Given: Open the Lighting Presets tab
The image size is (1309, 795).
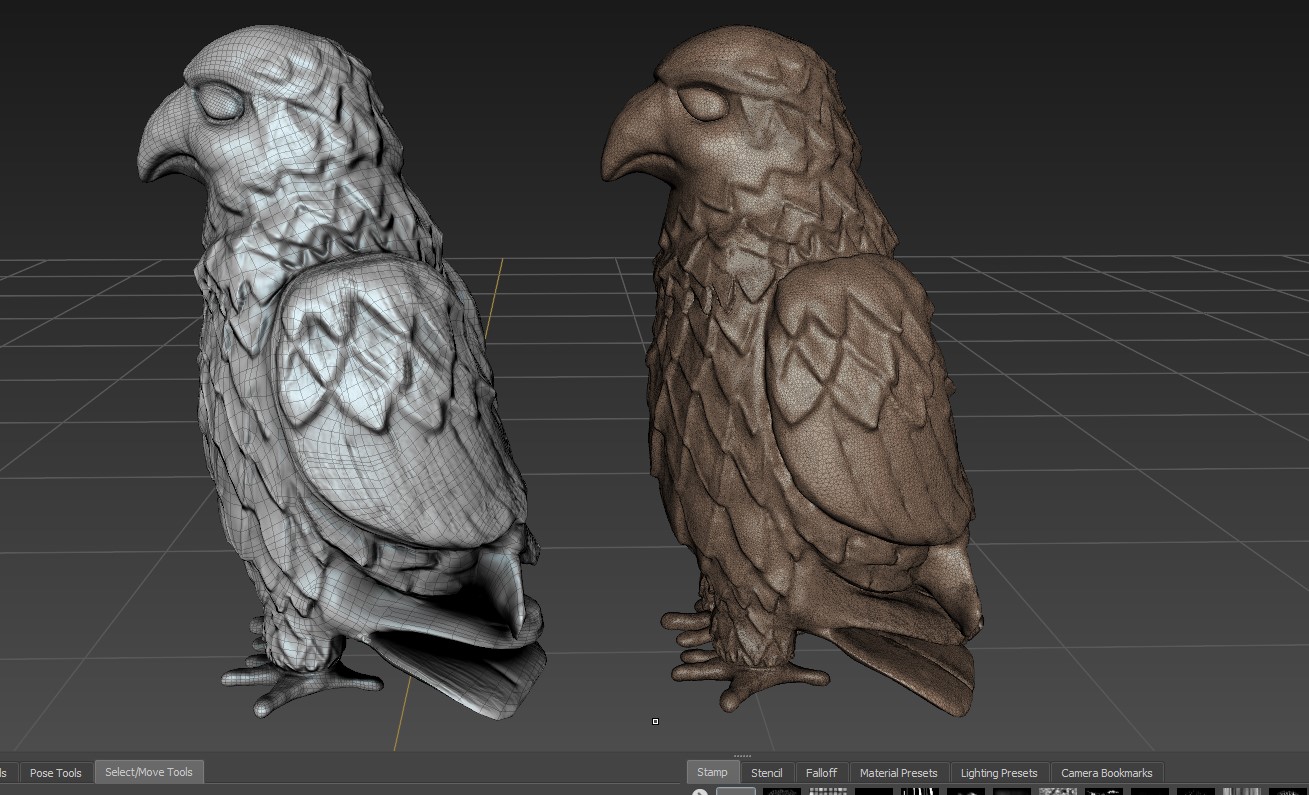Looking at the screenshot, I should (998, 773).
